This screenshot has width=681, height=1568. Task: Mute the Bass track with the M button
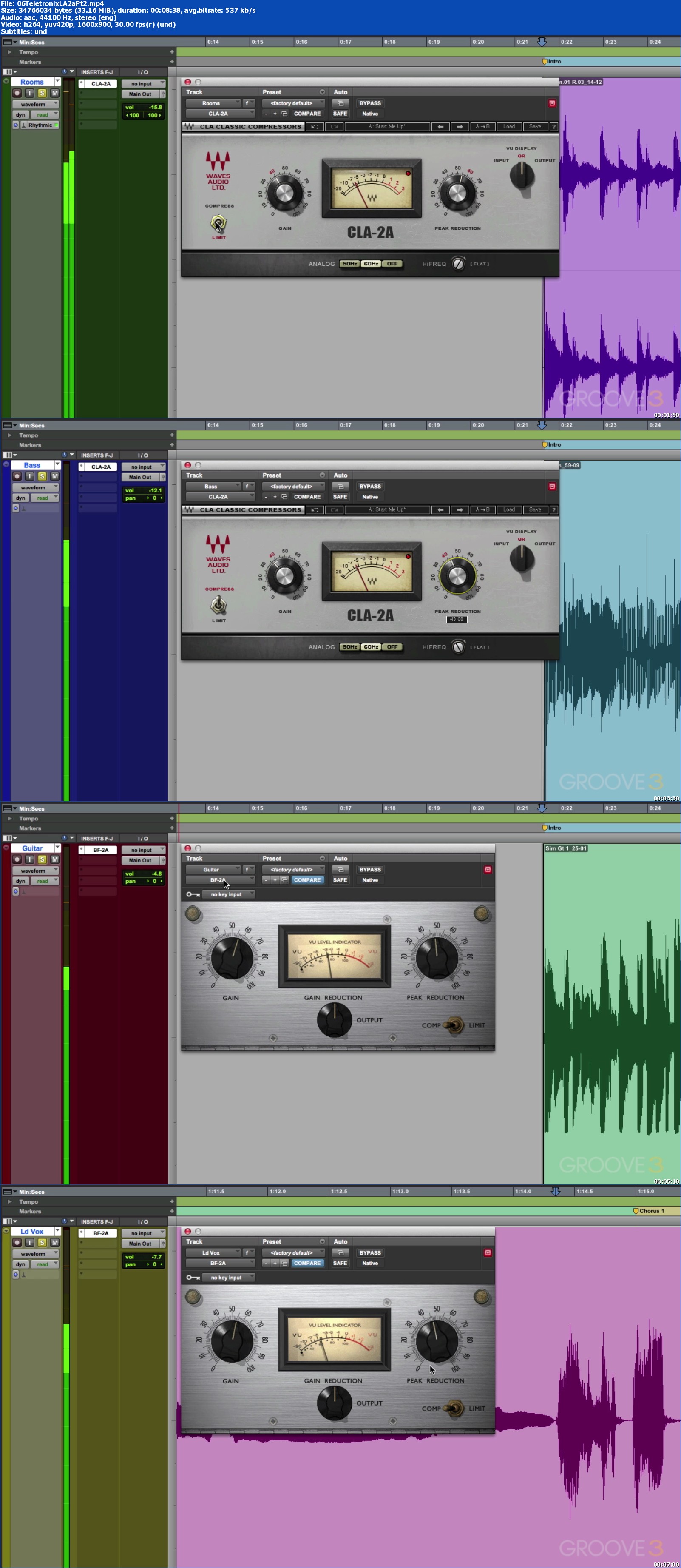(55, 477)
